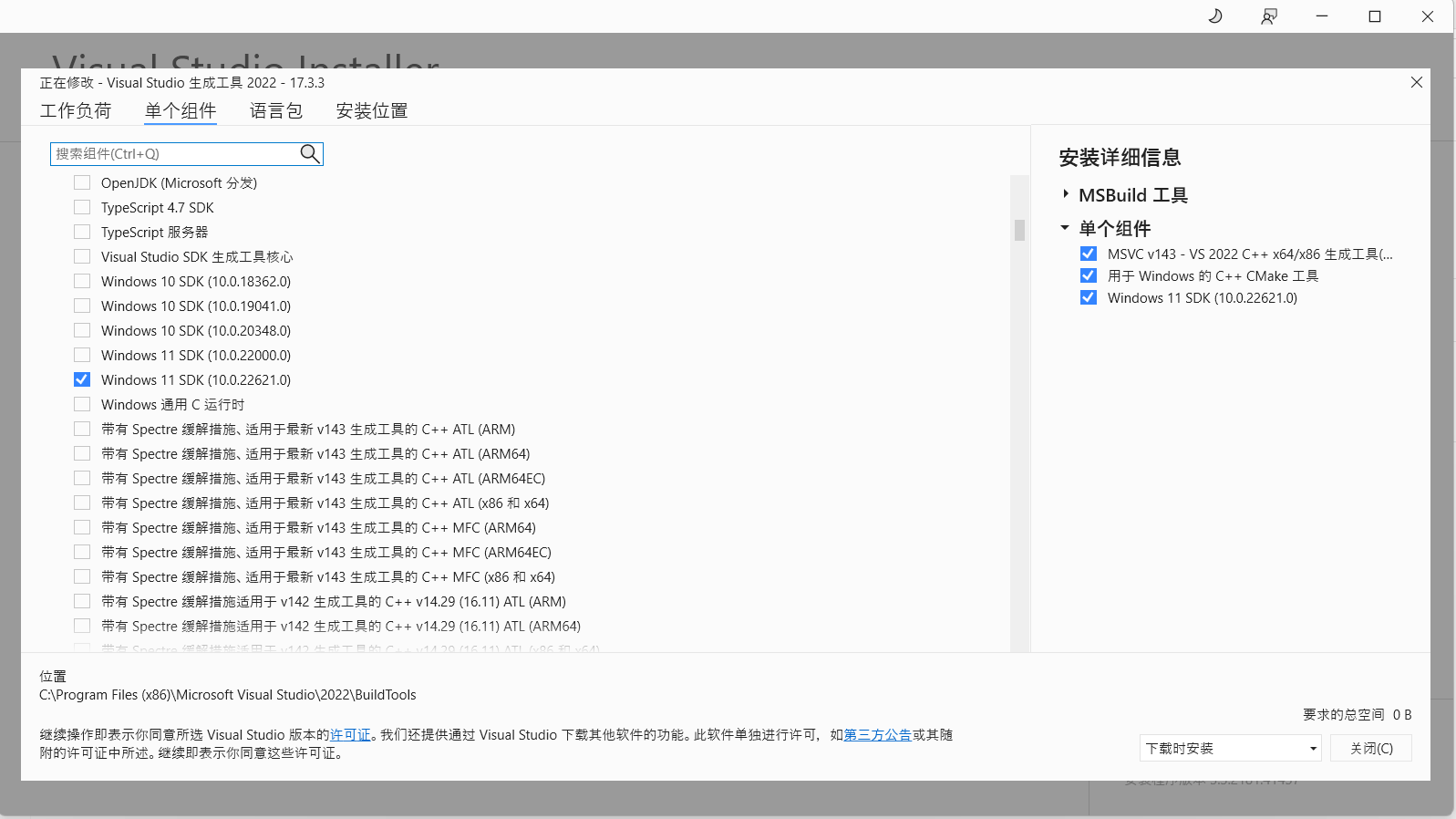The width and height of the screenshot is (1456, 819).
Task: Open the 语言包 tab
Action: (276, 110)
